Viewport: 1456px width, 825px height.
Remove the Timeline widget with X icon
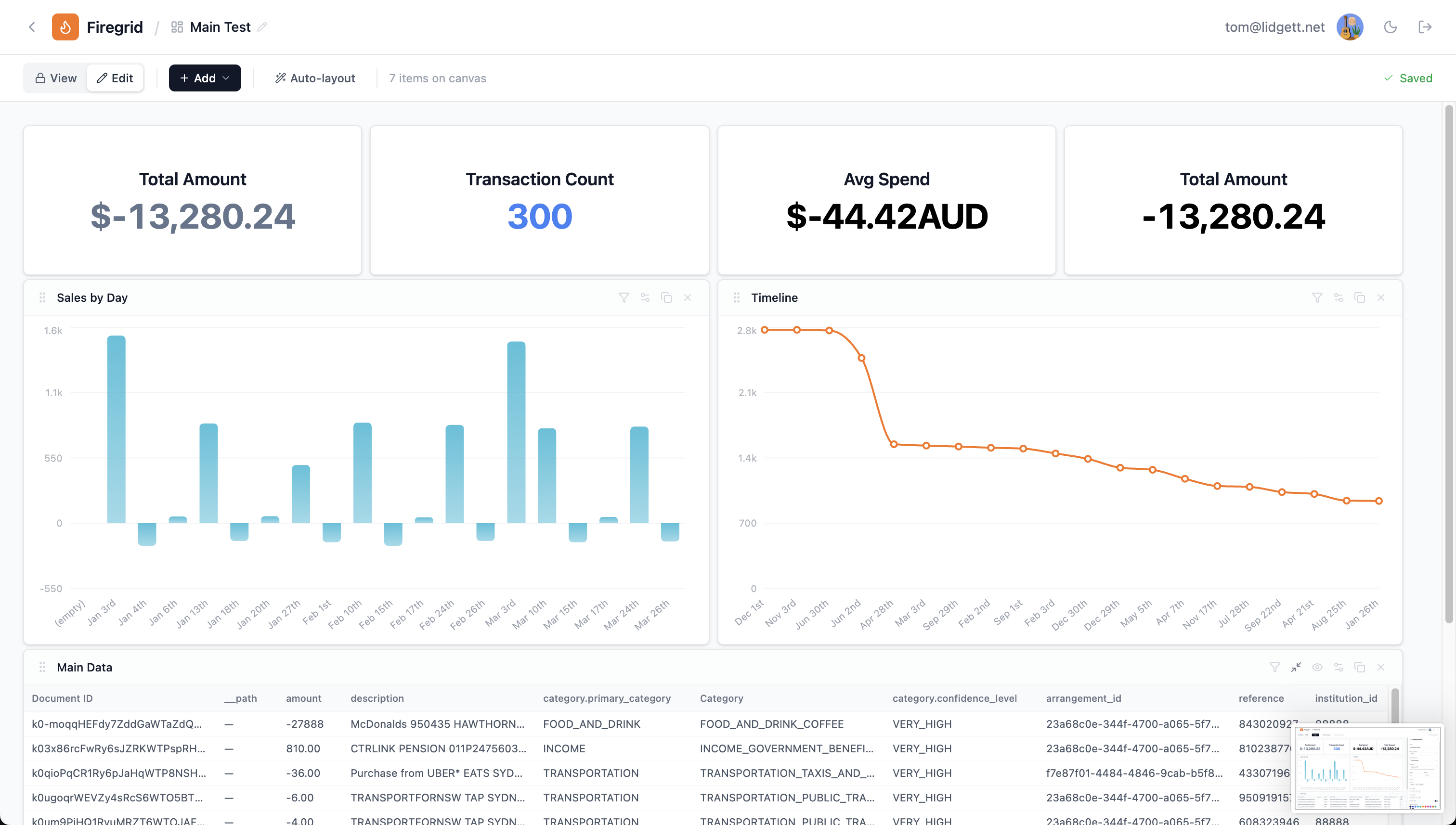point(1380,297)
